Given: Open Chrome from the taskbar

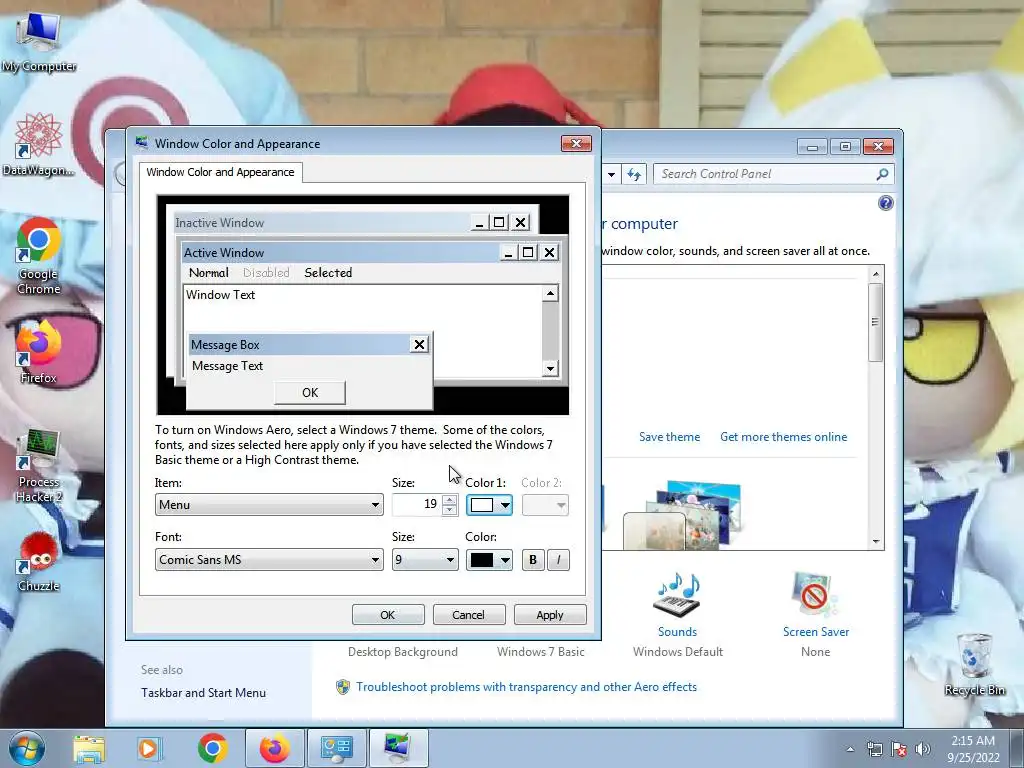Looking at the screenshot, I should [212, 748].
